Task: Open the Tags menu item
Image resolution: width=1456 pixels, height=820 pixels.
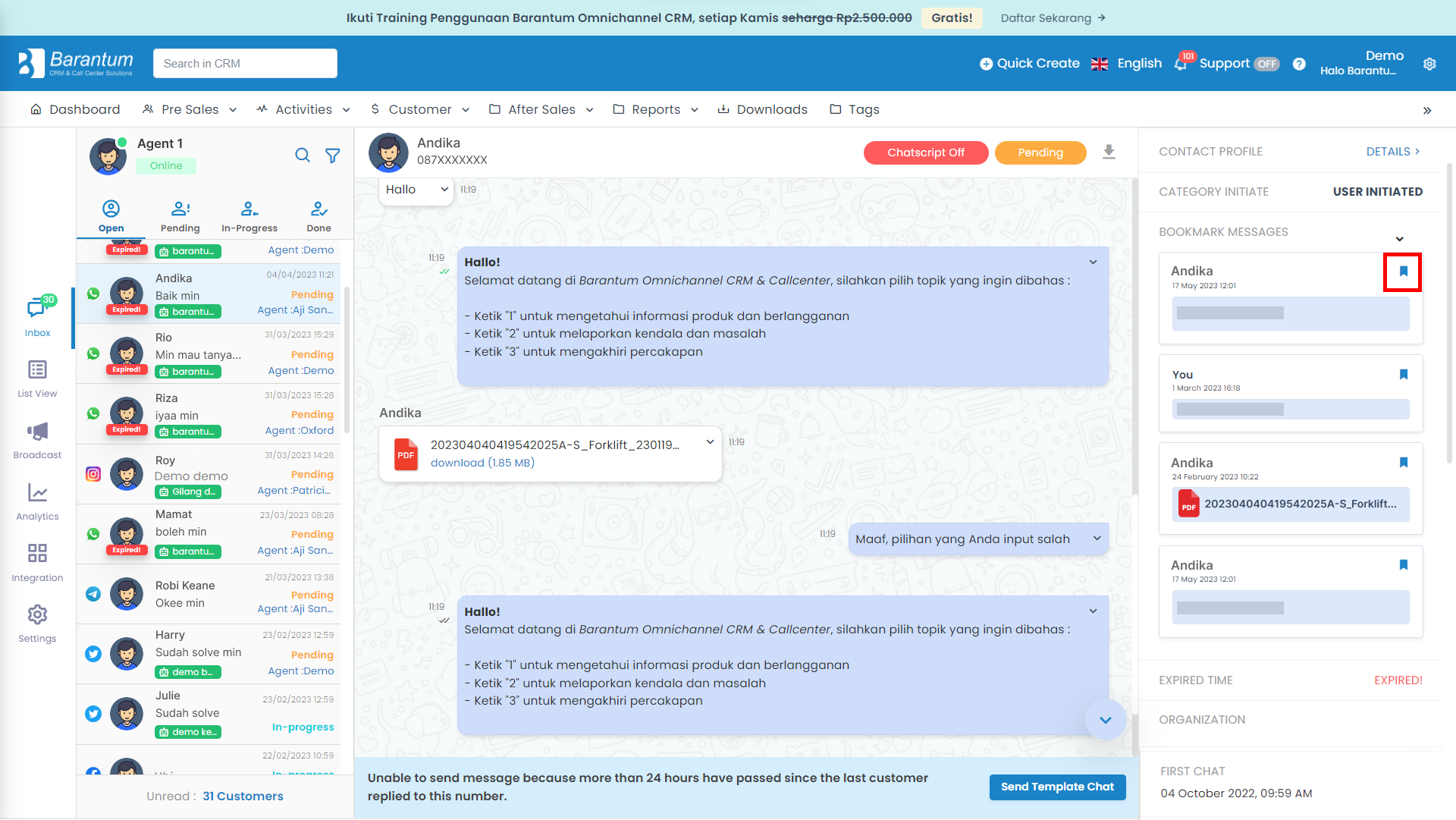Action: [x=854, y=110]
